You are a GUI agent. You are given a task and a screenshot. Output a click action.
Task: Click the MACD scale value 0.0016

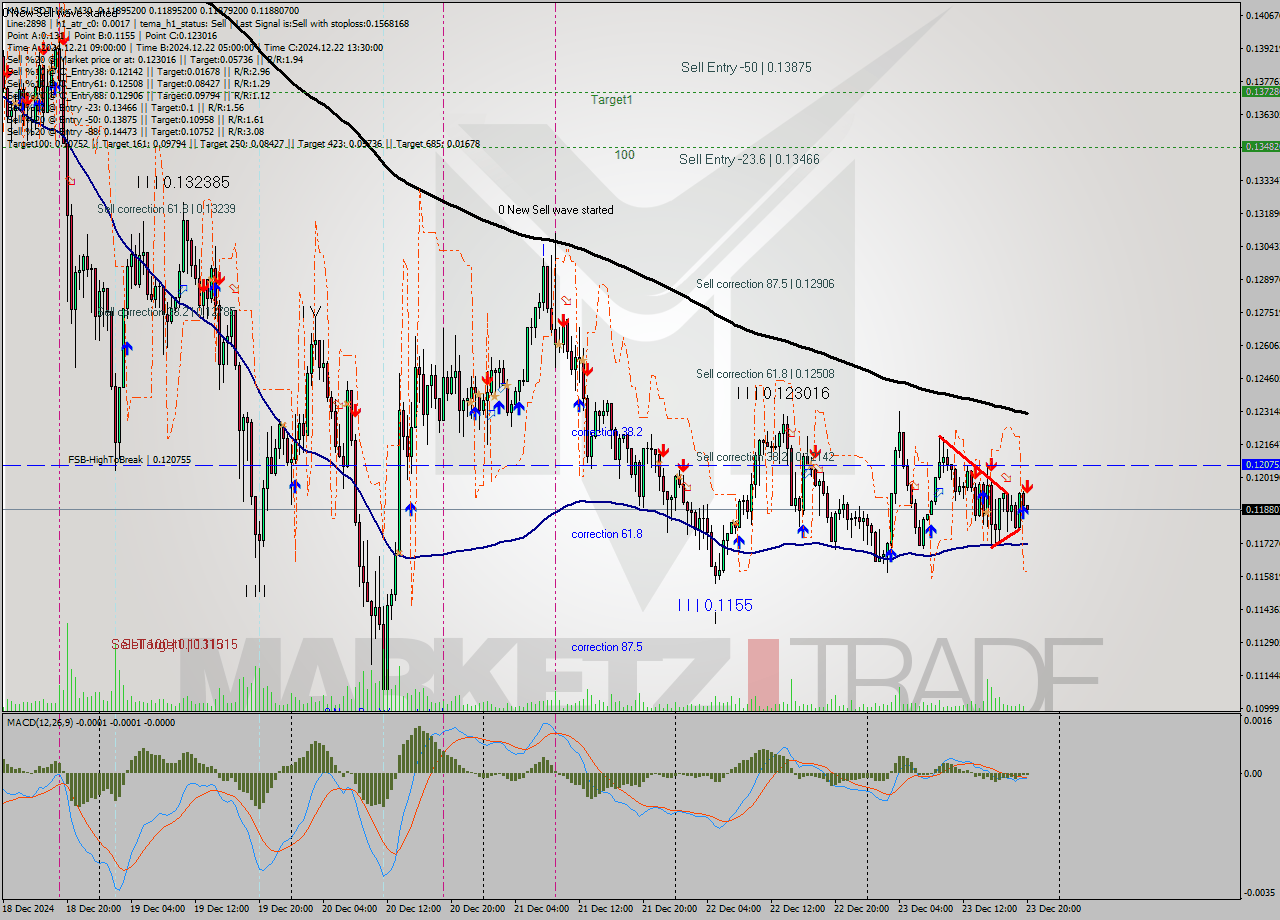tap(1258, 720)
